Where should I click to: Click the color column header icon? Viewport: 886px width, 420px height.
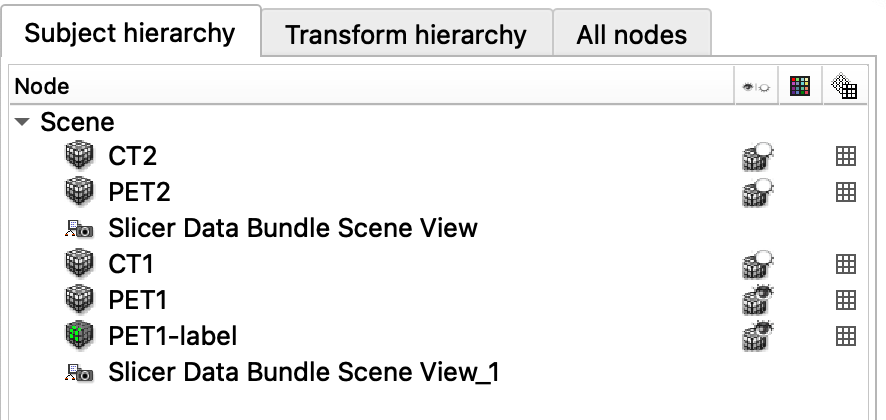click(800, 86)
